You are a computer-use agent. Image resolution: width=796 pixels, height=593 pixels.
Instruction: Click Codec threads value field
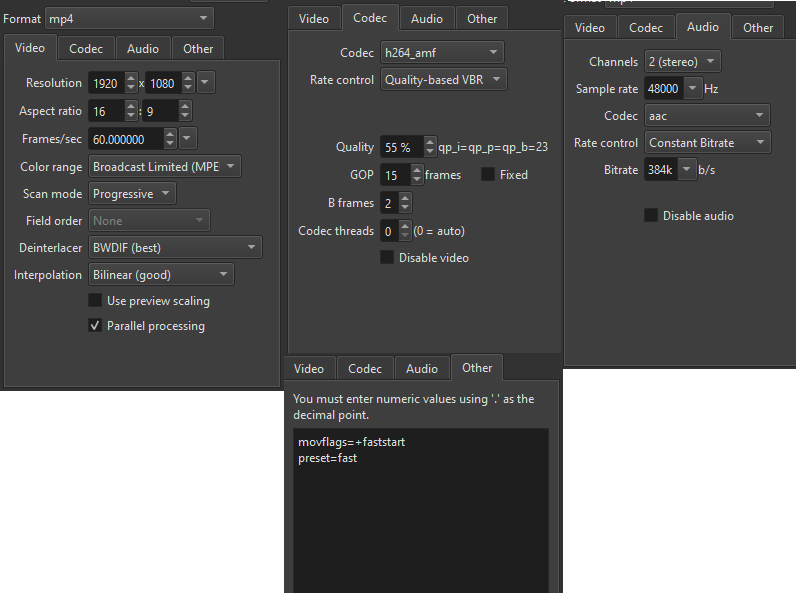pyautogui.click(x=389, y=231)
